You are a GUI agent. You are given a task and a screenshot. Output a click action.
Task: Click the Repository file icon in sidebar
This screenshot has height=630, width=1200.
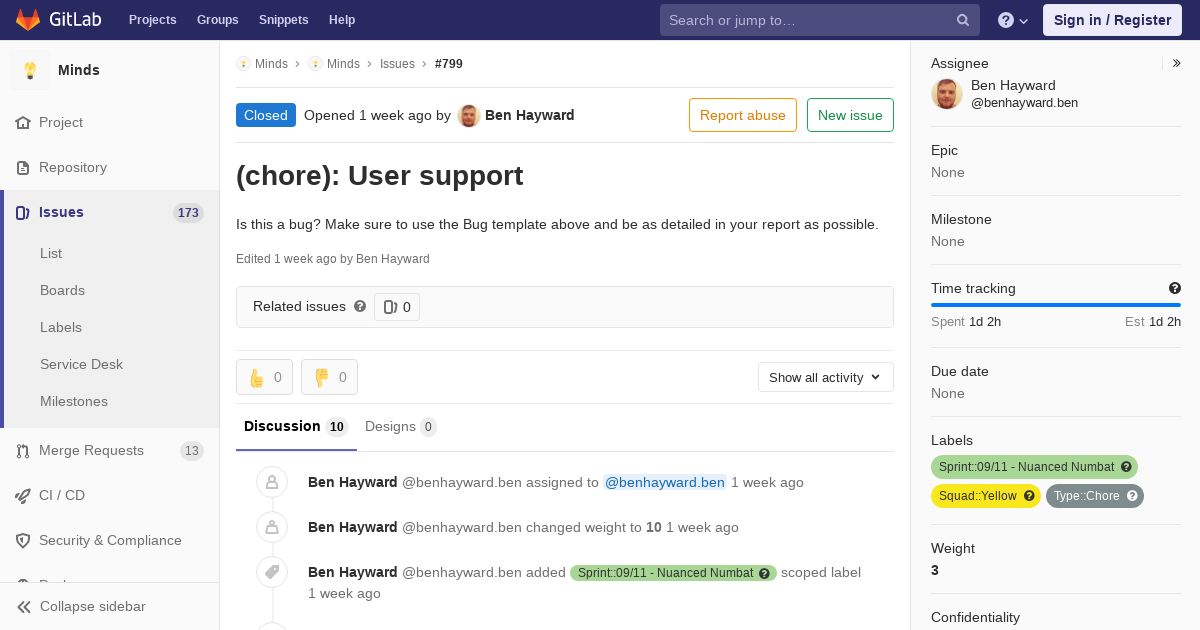[x=23, y=168]
